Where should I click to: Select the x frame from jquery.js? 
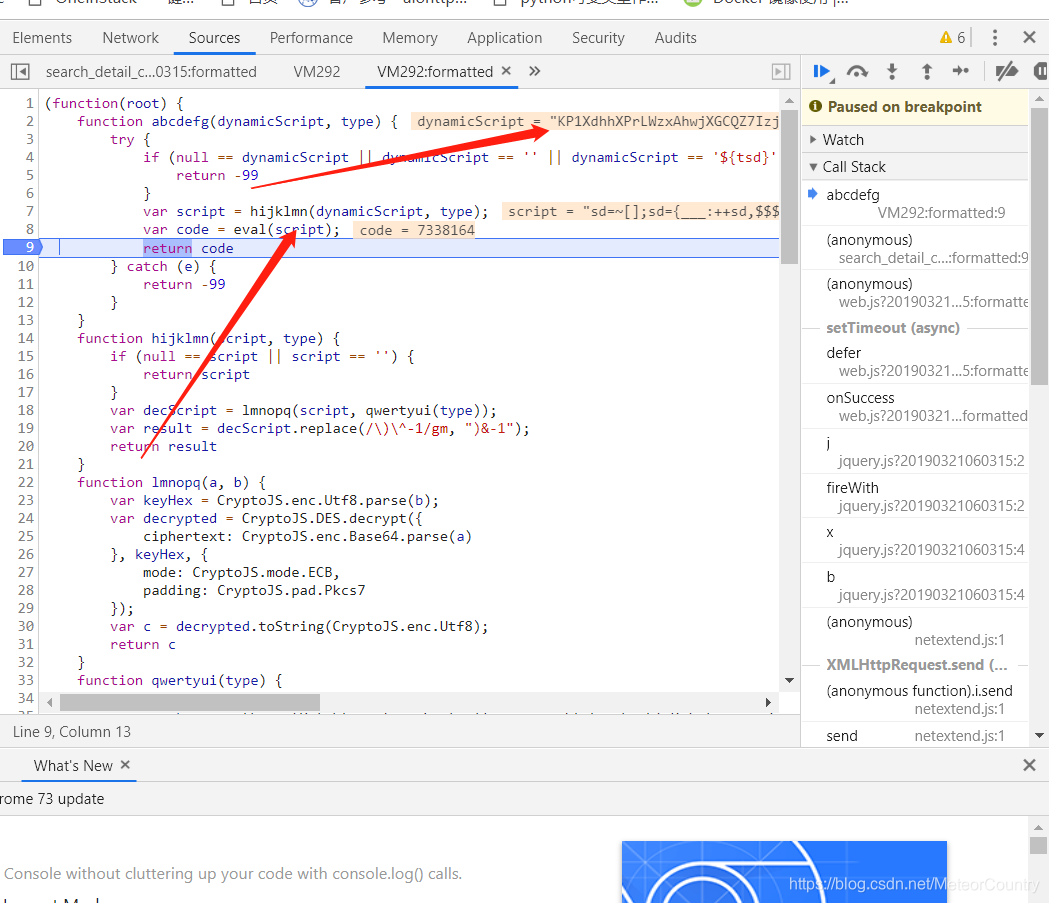(915, 540)
